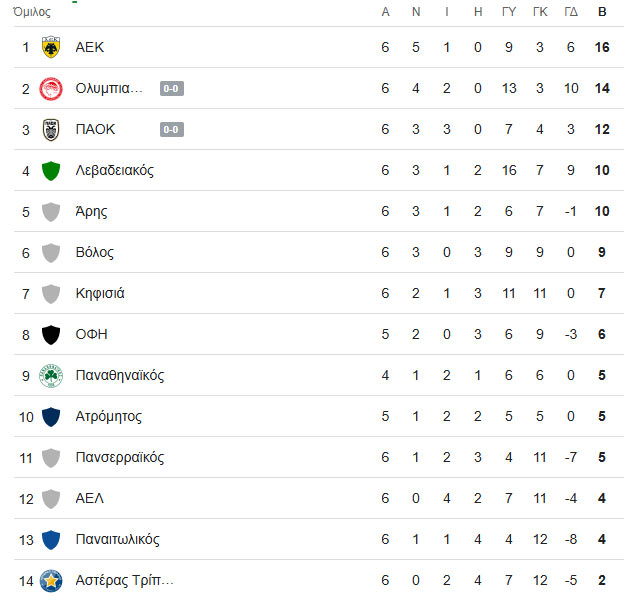624x604 pixels.
Task: Click the Olympiacos red crest icon
Action: 51,88
